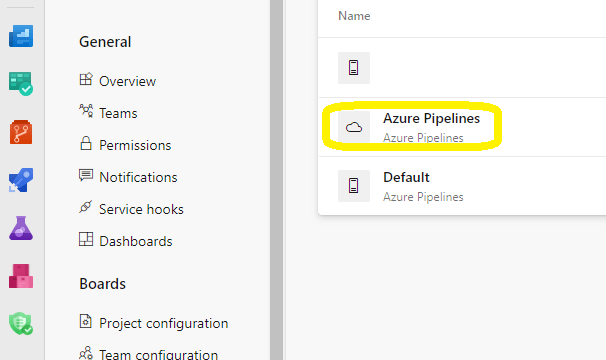Click the Notifications chat icon
The height and width of the screenshot is (360, 606).
tap(86, 175)
